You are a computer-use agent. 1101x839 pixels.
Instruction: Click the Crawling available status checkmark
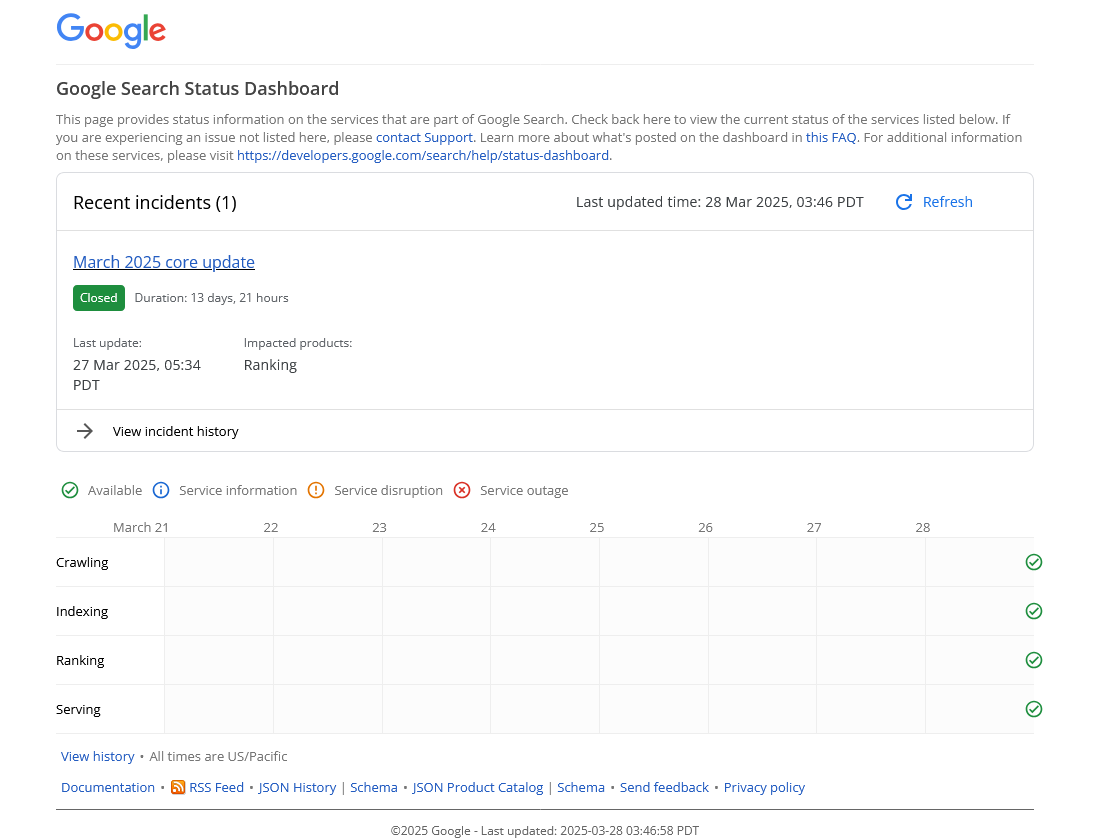1034,562
